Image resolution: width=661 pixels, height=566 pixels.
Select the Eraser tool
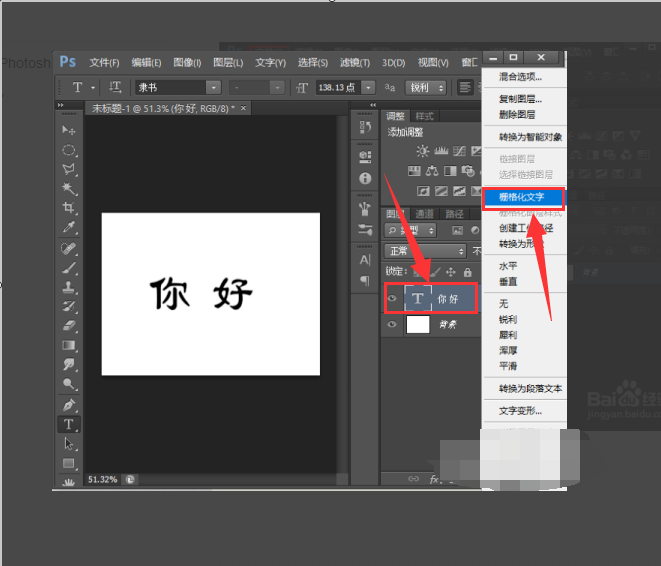coord(69,325)
